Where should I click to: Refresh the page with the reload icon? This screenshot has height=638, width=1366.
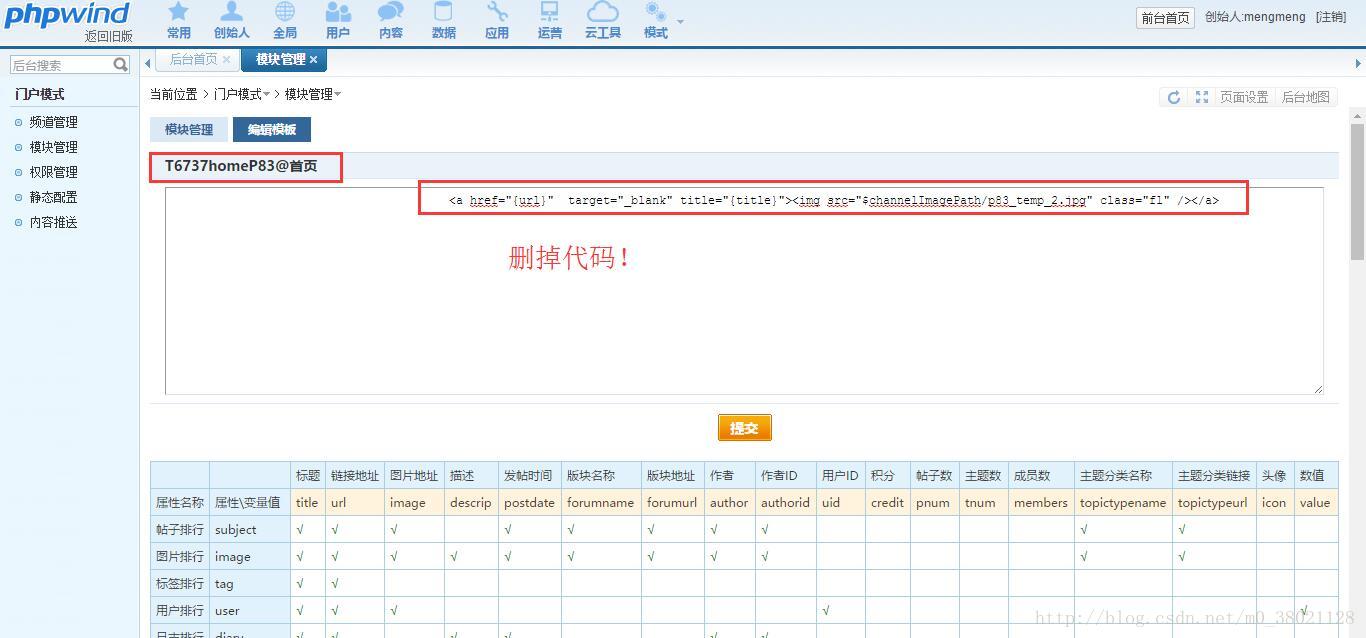(x=1174, y=97)
